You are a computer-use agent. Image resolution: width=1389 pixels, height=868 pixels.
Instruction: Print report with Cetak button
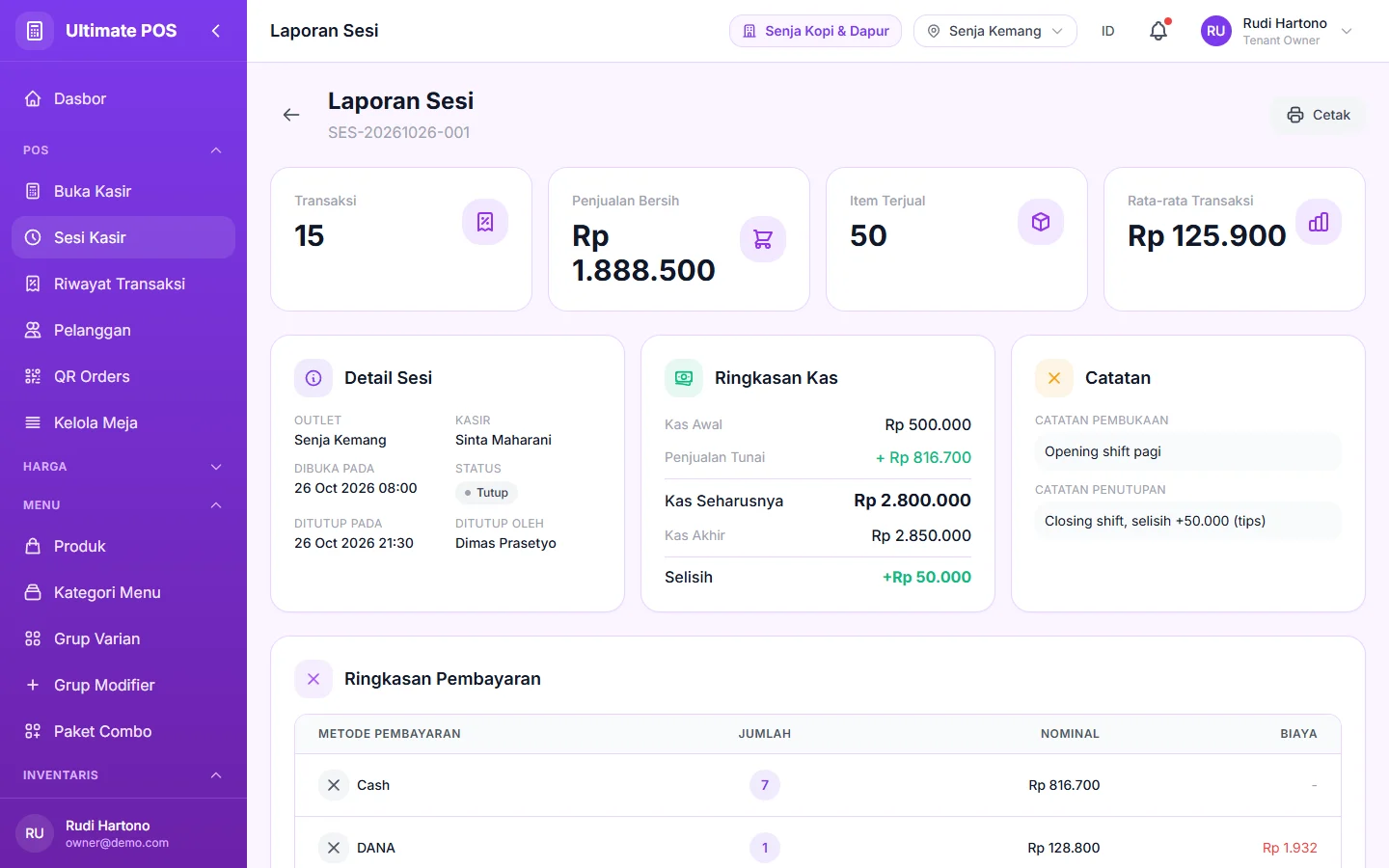[x=1319, y=115]
